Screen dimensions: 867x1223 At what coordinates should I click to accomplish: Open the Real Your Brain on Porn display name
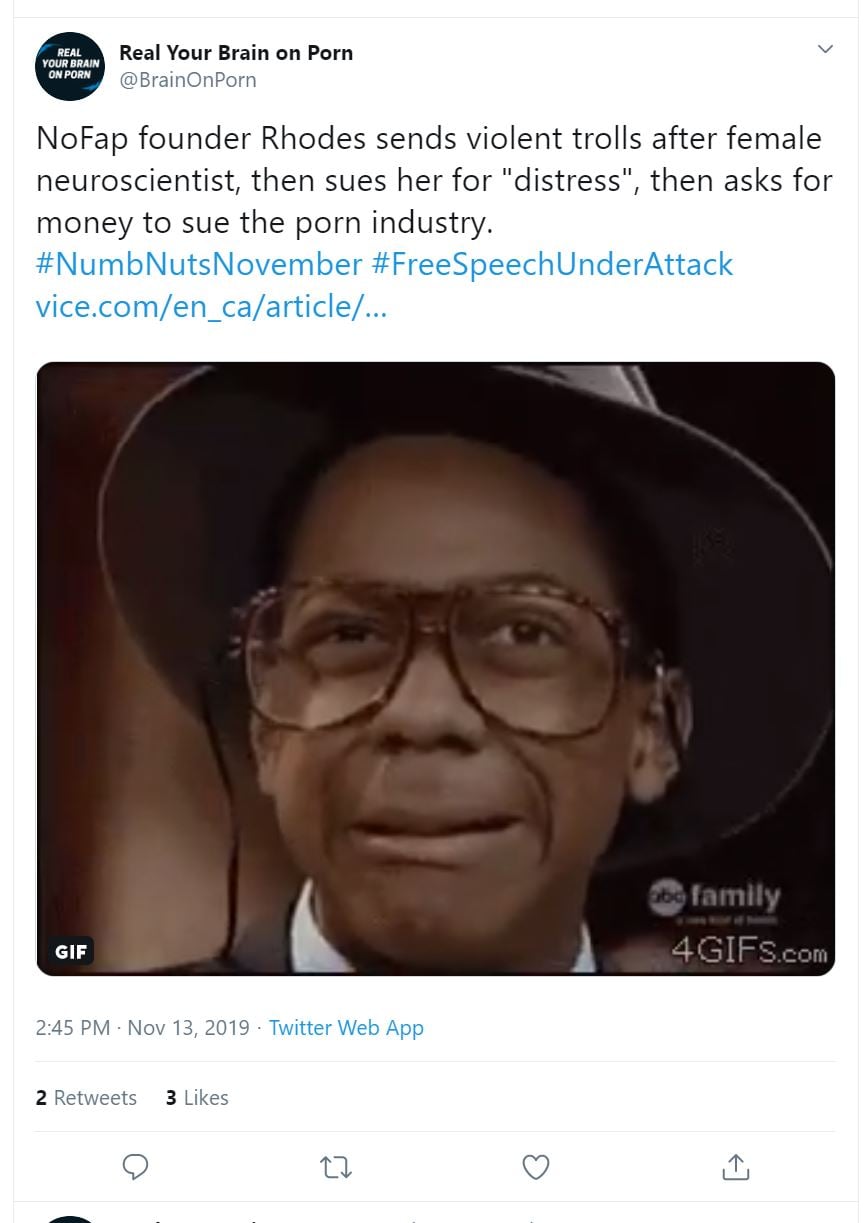(236, 53)
